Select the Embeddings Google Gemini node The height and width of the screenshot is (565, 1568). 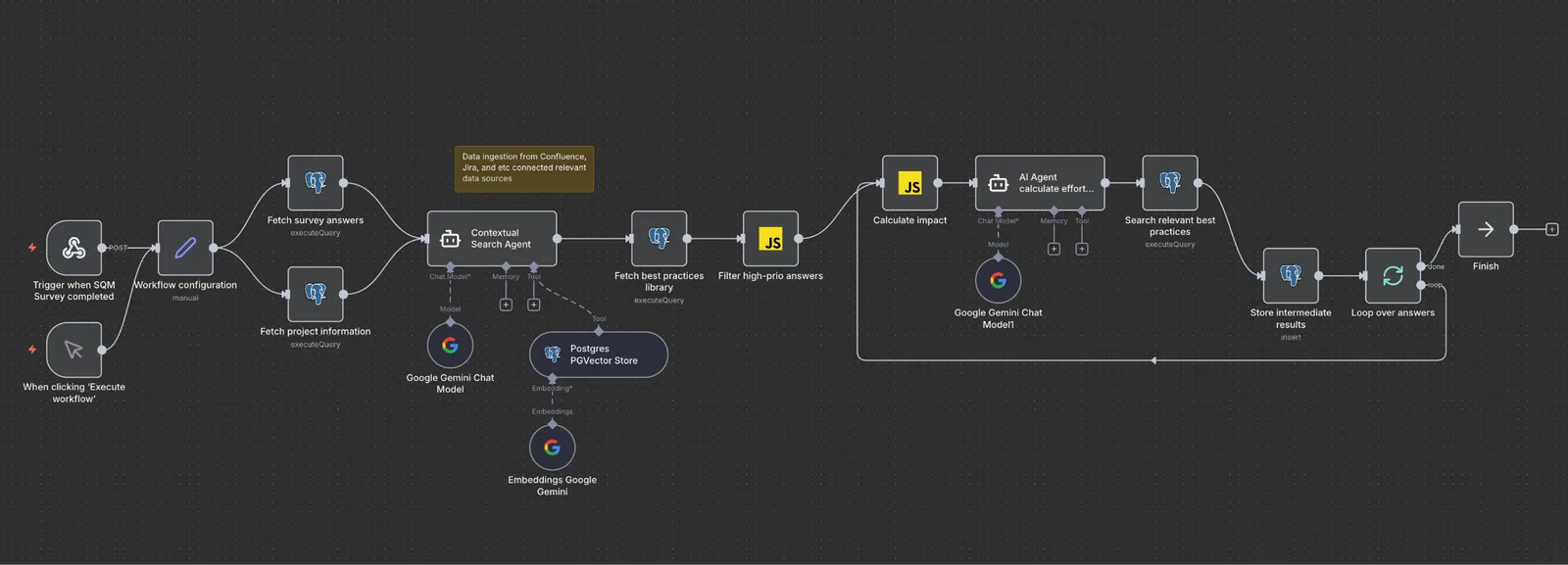coord(552,447)
